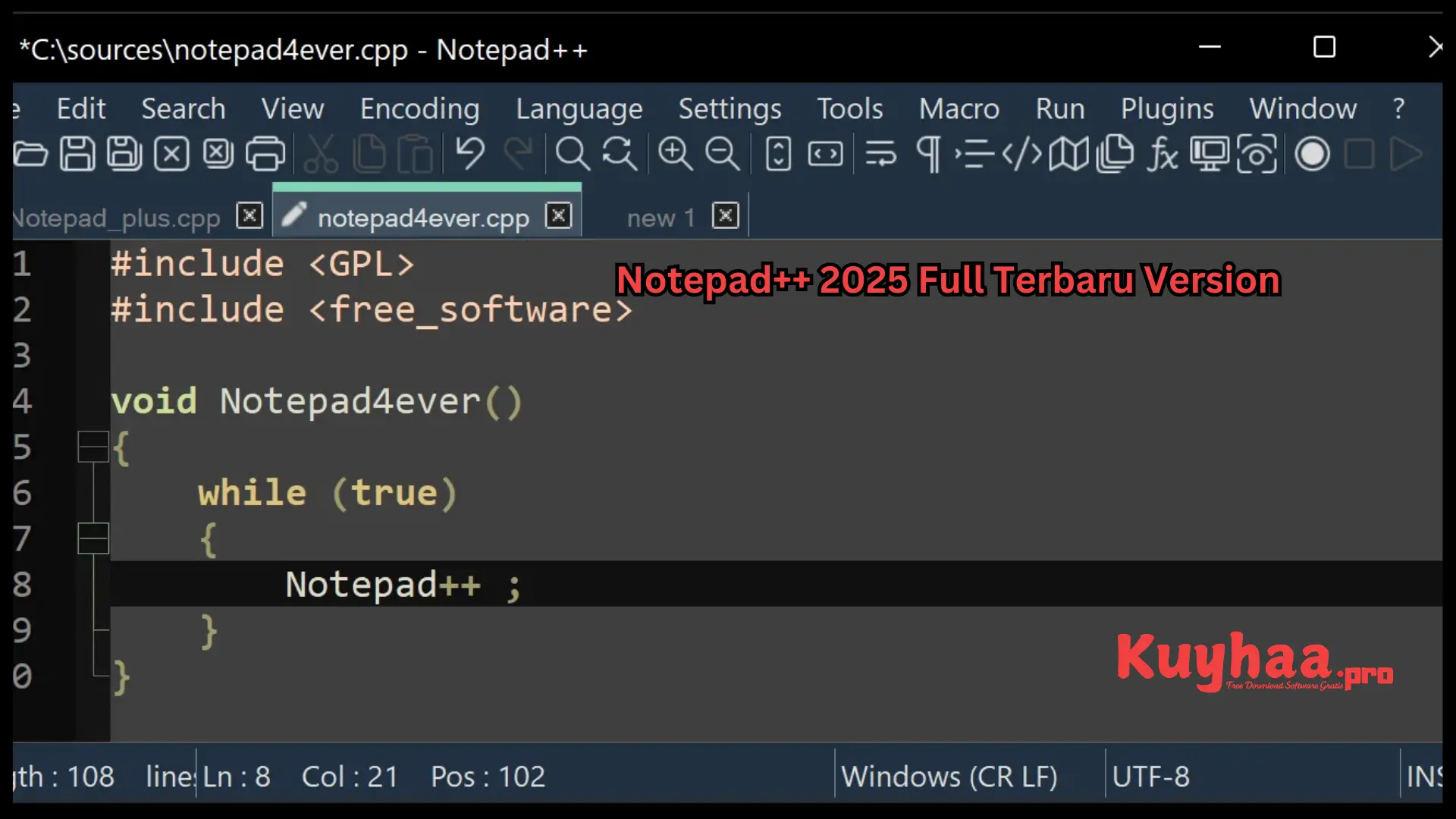This screenshot has height=819, width=1456.
Task: Open the Function List fx icon
Action: click(x=1163, y=154)
